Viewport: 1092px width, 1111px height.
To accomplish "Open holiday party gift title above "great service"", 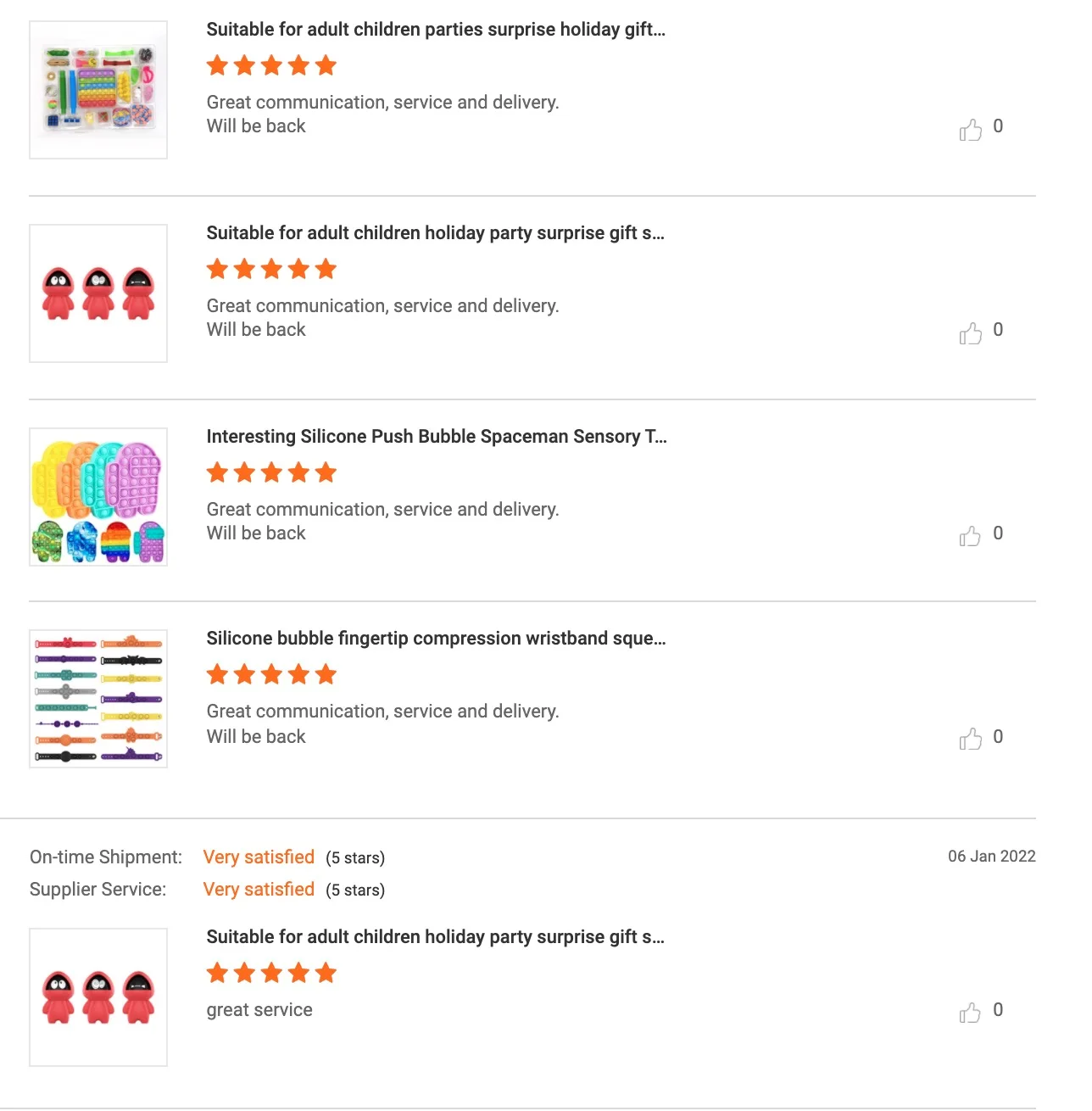I will point(435,937).
